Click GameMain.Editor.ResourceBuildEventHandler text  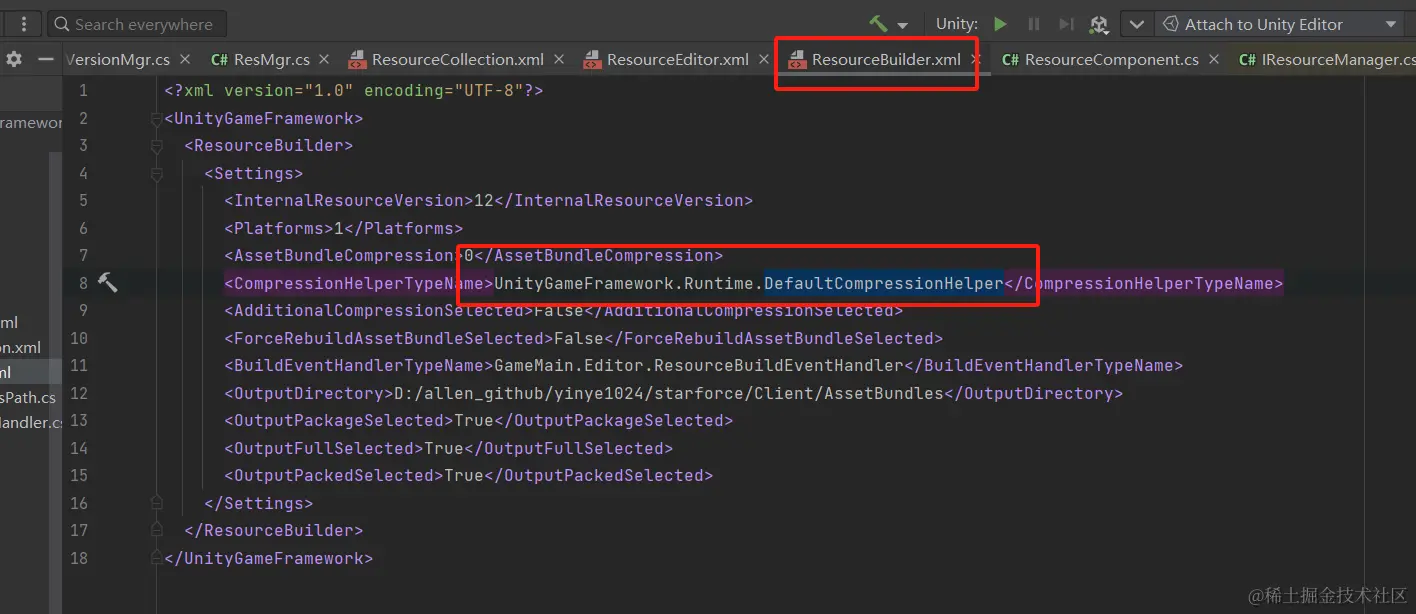[699, 366]
